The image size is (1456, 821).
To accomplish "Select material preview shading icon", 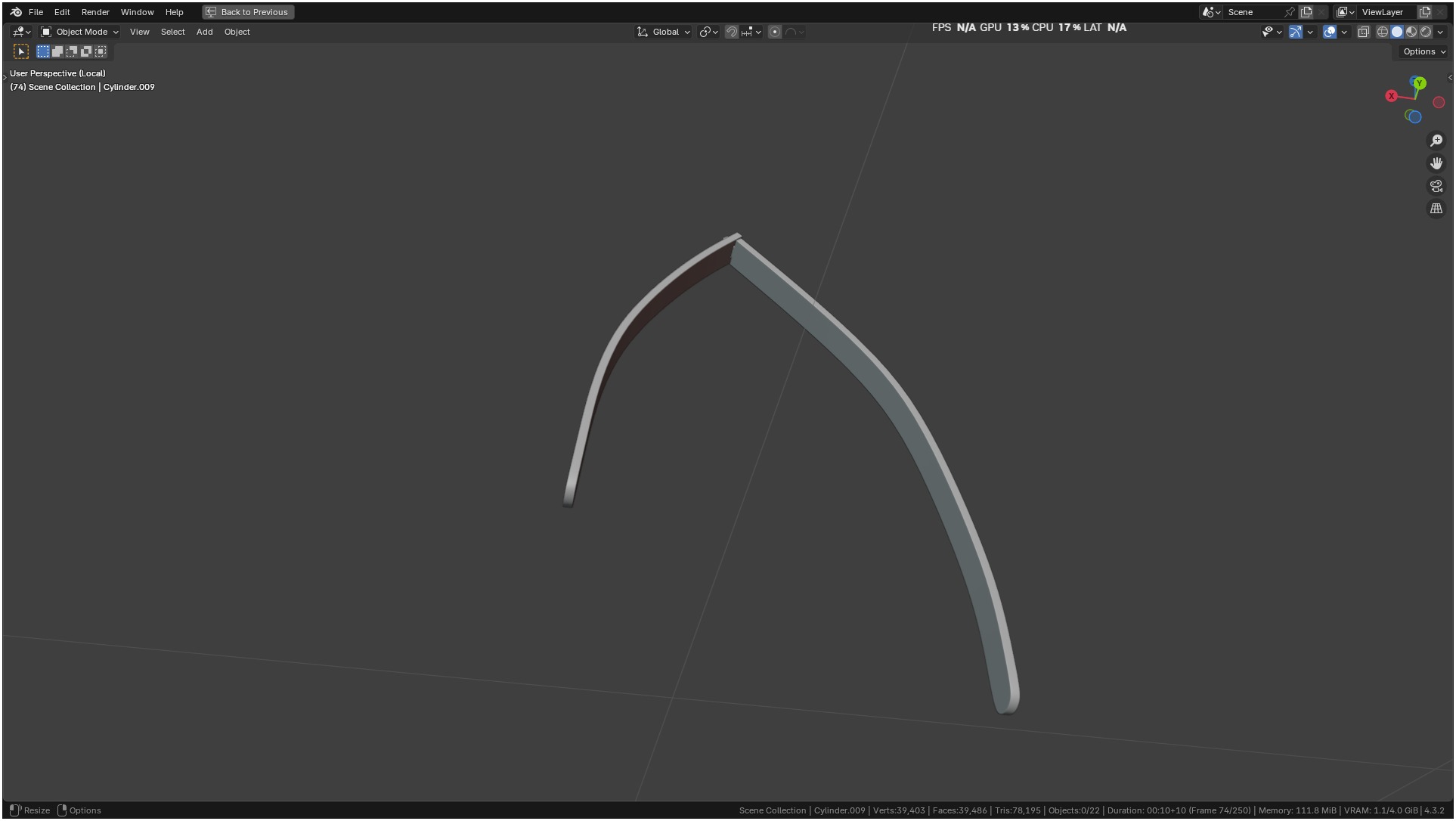I will click(x=1411, y=32).
